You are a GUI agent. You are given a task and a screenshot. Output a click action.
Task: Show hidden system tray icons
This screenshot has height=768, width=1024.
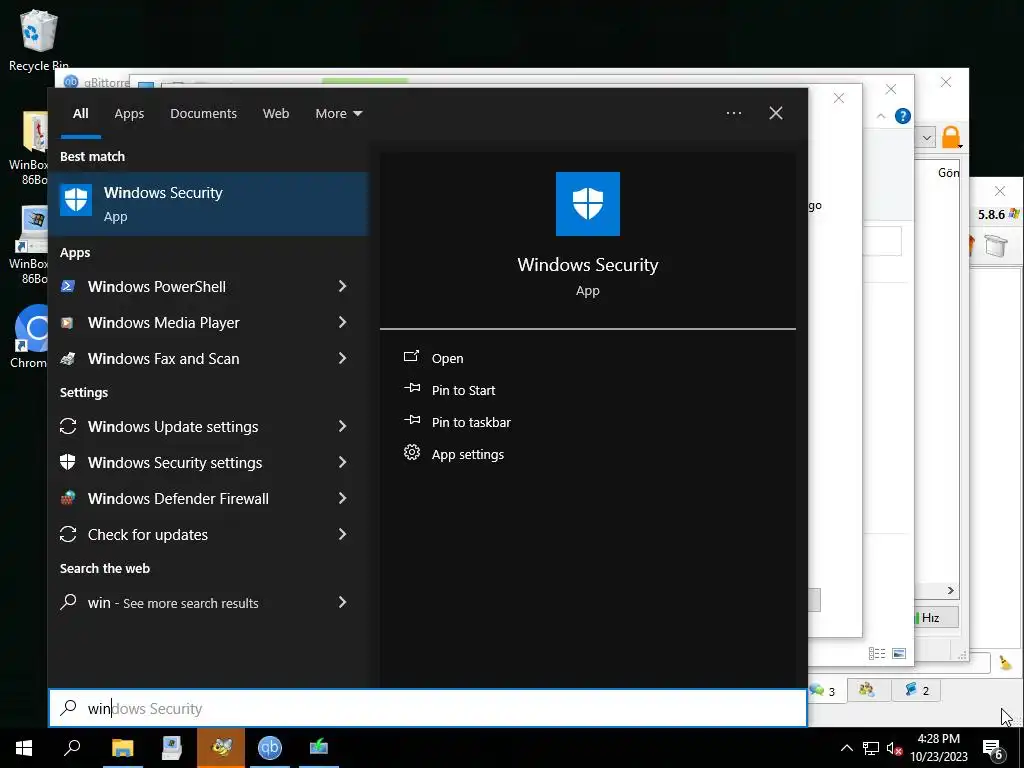tap(846, 748)
